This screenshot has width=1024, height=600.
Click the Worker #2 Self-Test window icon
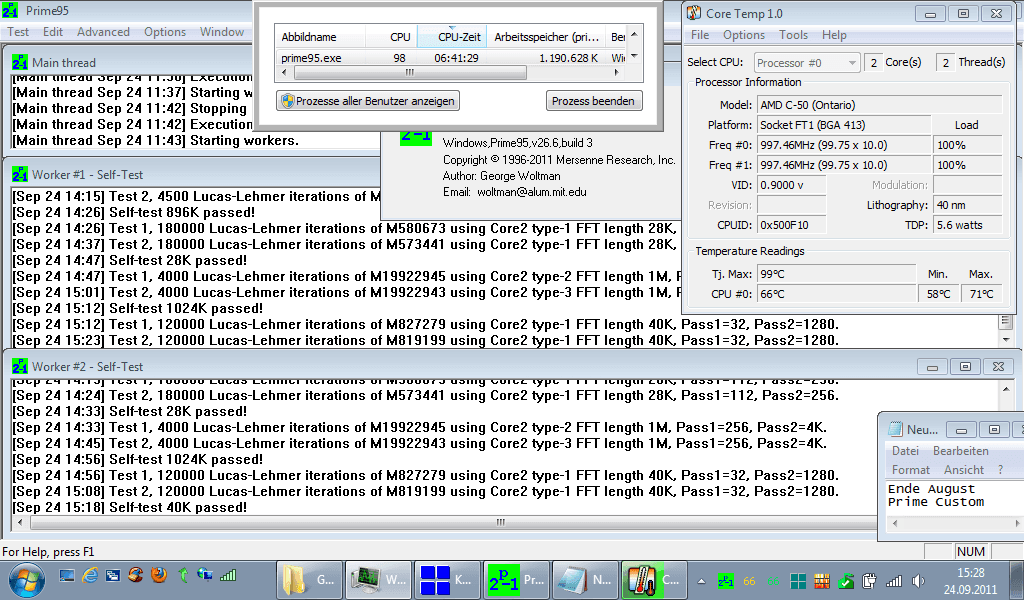point(20,366)
